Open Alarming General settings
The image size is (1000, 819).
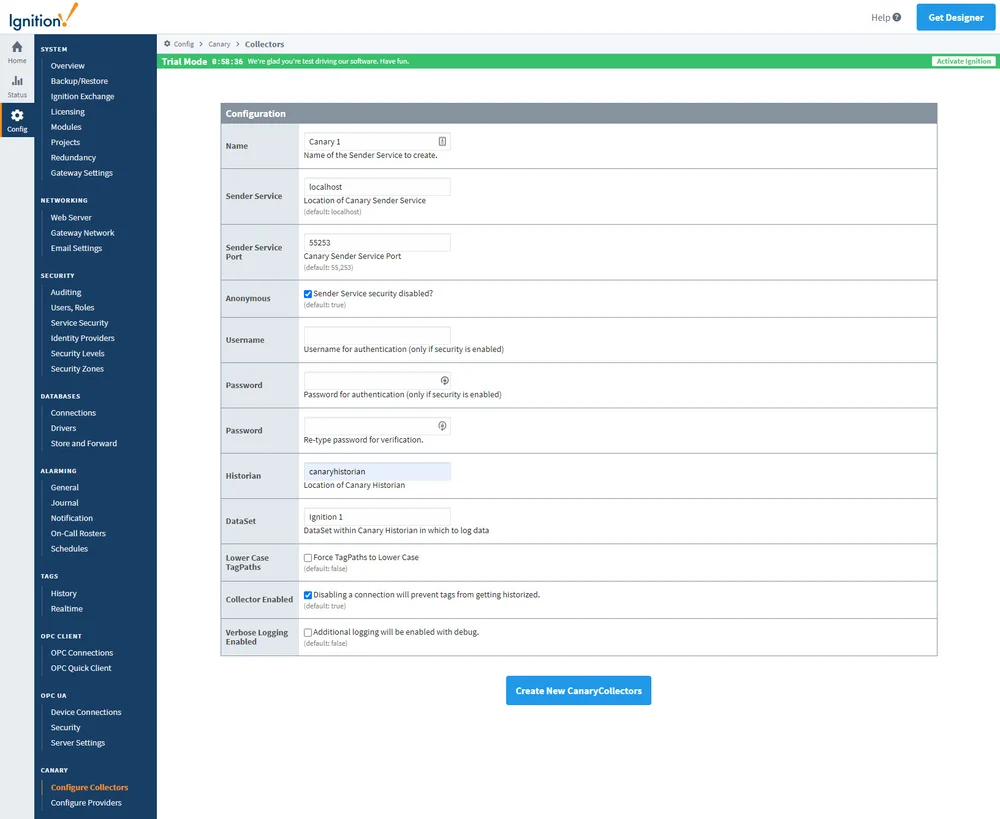tap(64, 487)
